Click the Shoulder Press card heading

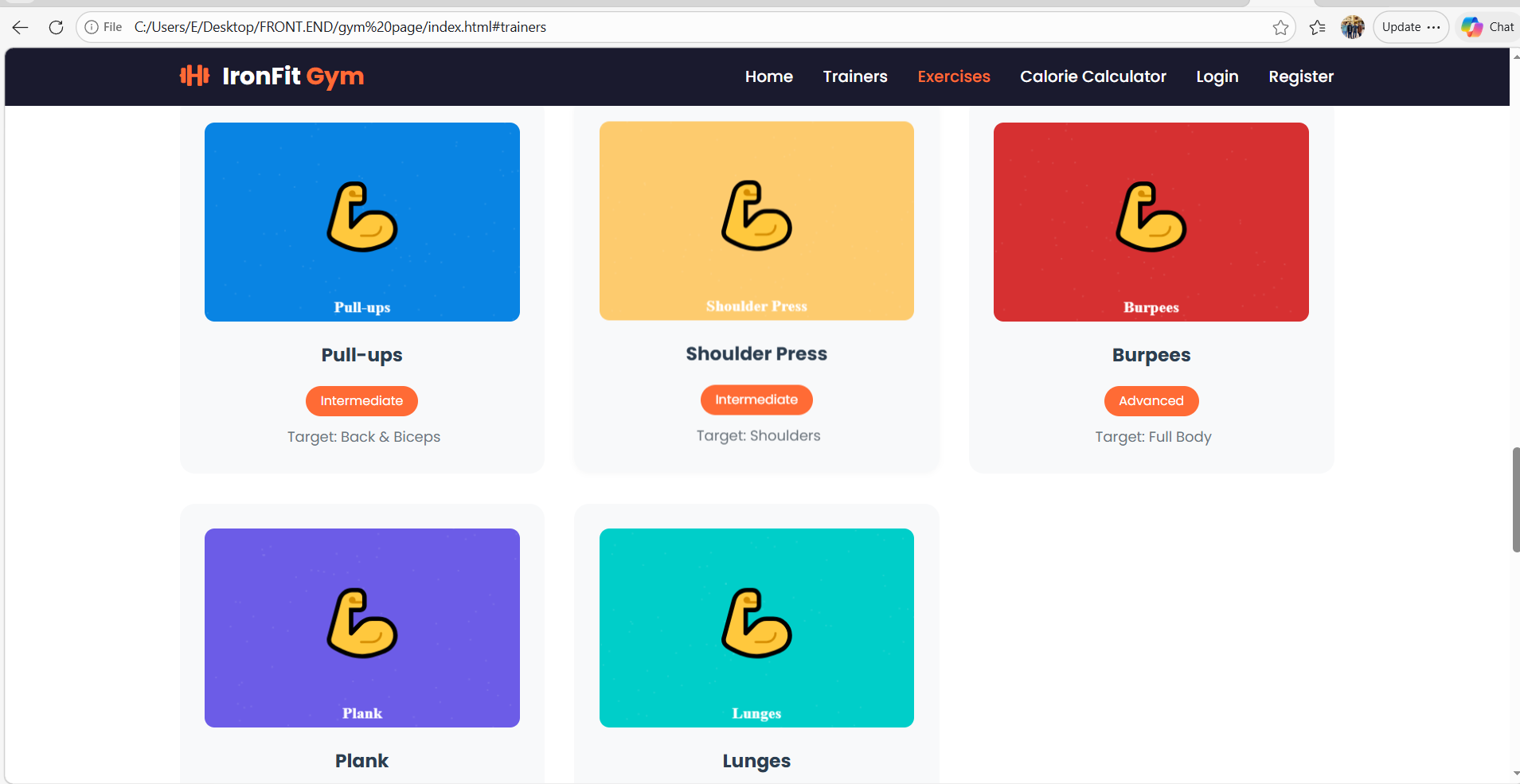click(756, 353)
